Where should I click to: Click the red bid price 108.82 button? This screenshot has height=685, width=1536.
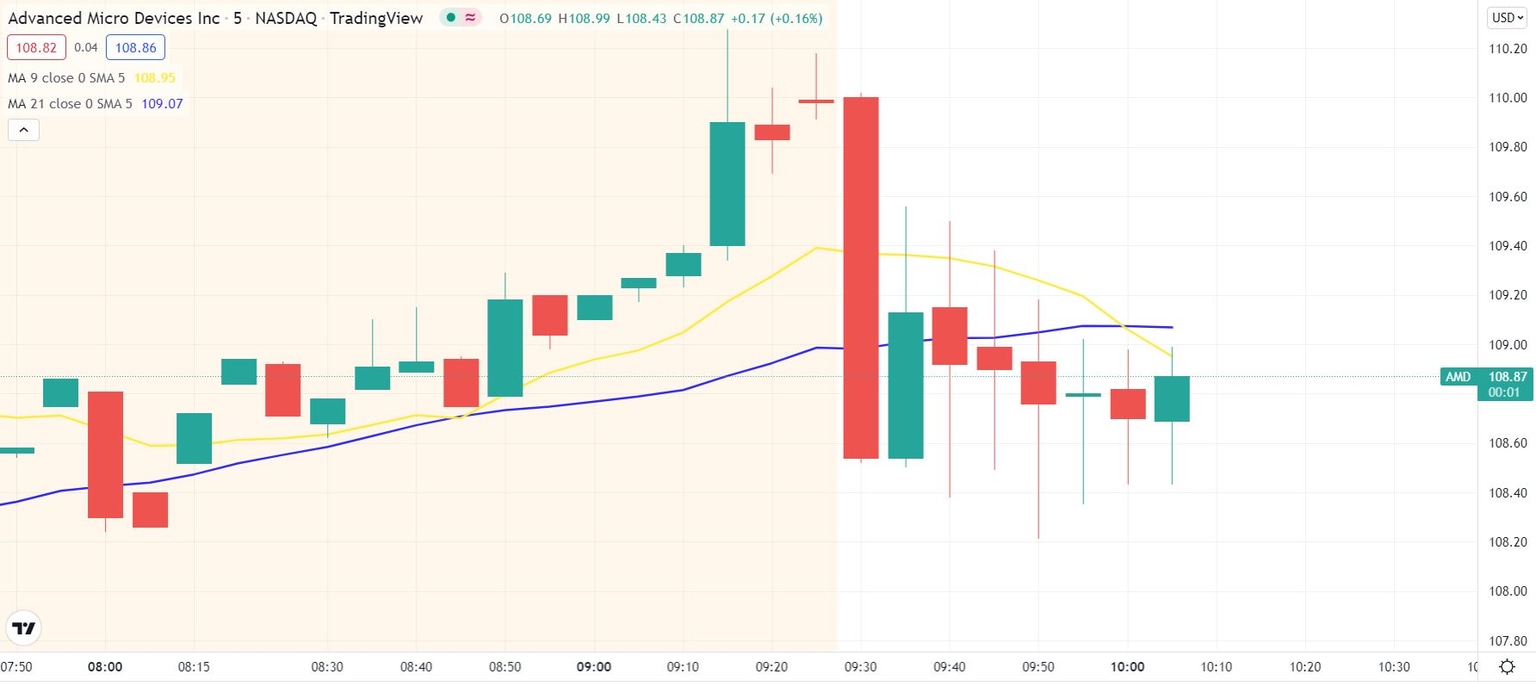pos(36,47)
